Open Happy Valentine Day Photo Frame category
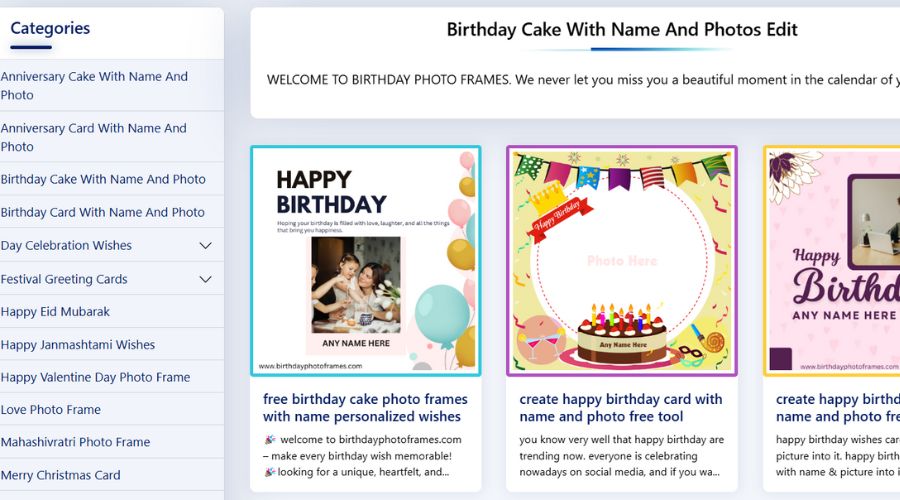 [95, 377]
